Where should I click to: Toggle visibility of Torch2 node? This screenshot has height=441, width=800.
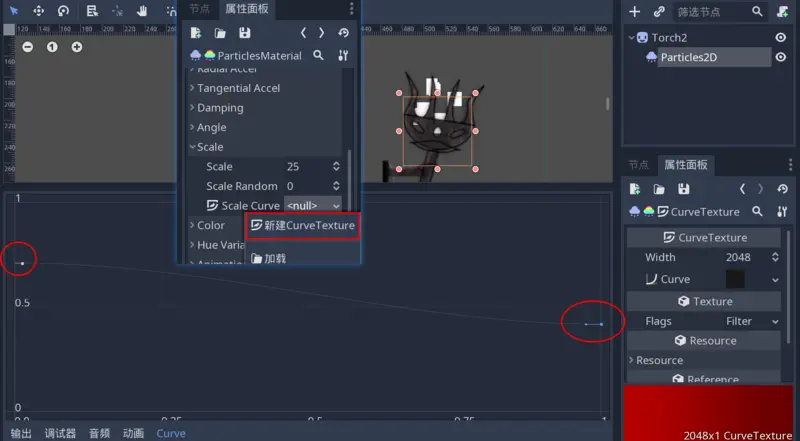pyautogui.click(x=781, y=37)
